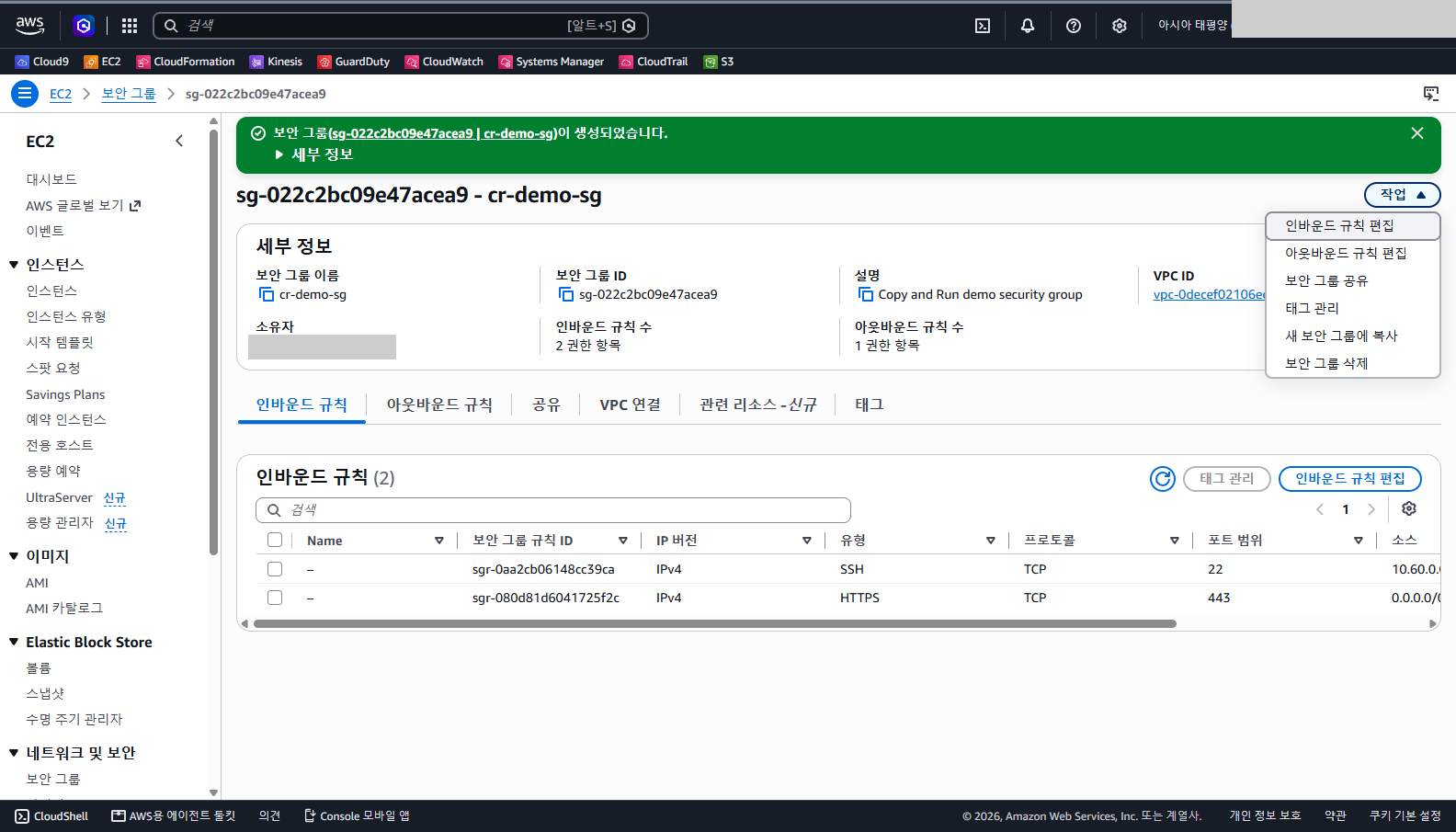Collapse the 인스턴스 navigation section
The image size is (1456, 832).
coord(14,265)
